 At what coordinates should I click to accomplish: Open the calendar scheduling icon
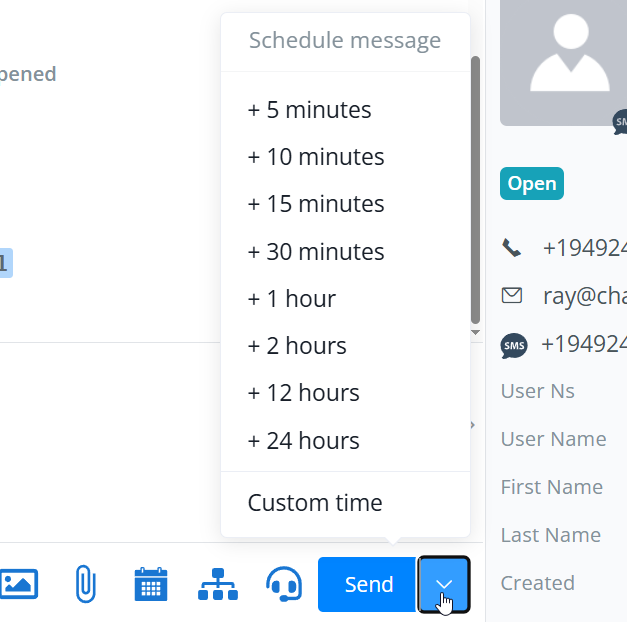(x=151, y=584)
